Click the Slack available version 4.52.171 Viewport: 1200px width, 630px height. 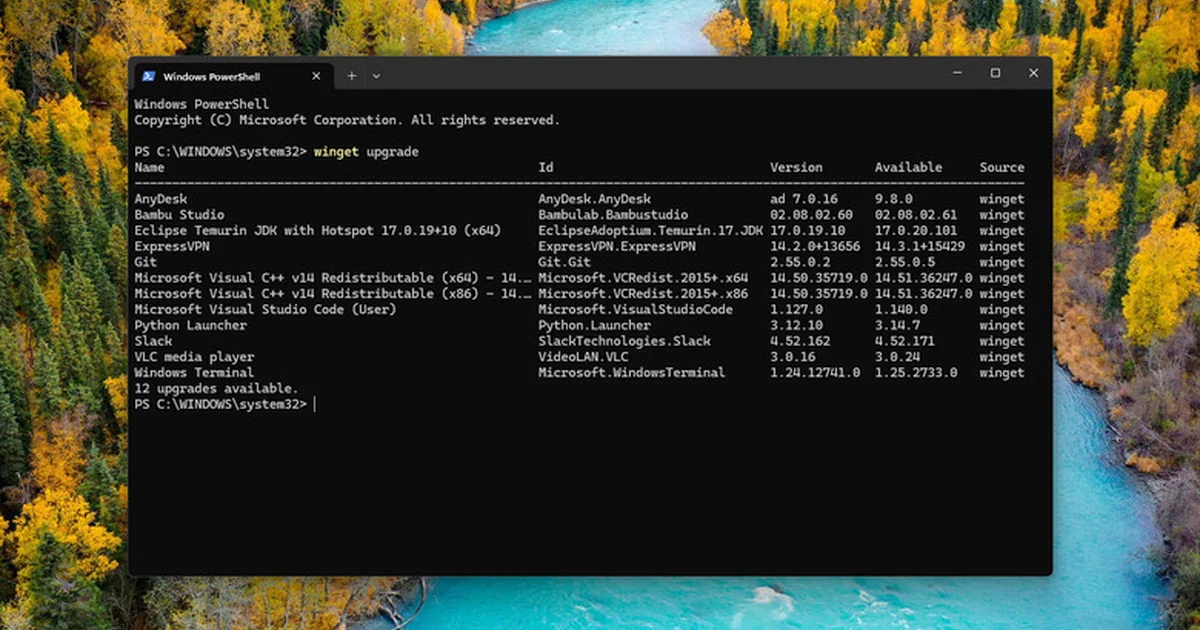pyautogui.click(x=904, y=341)
